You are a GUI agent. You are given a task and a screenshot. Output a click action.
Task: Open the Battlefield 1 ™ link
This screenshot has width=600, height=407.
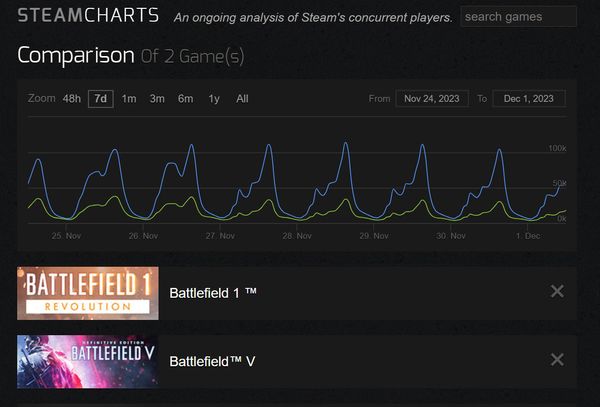point(213,292)
